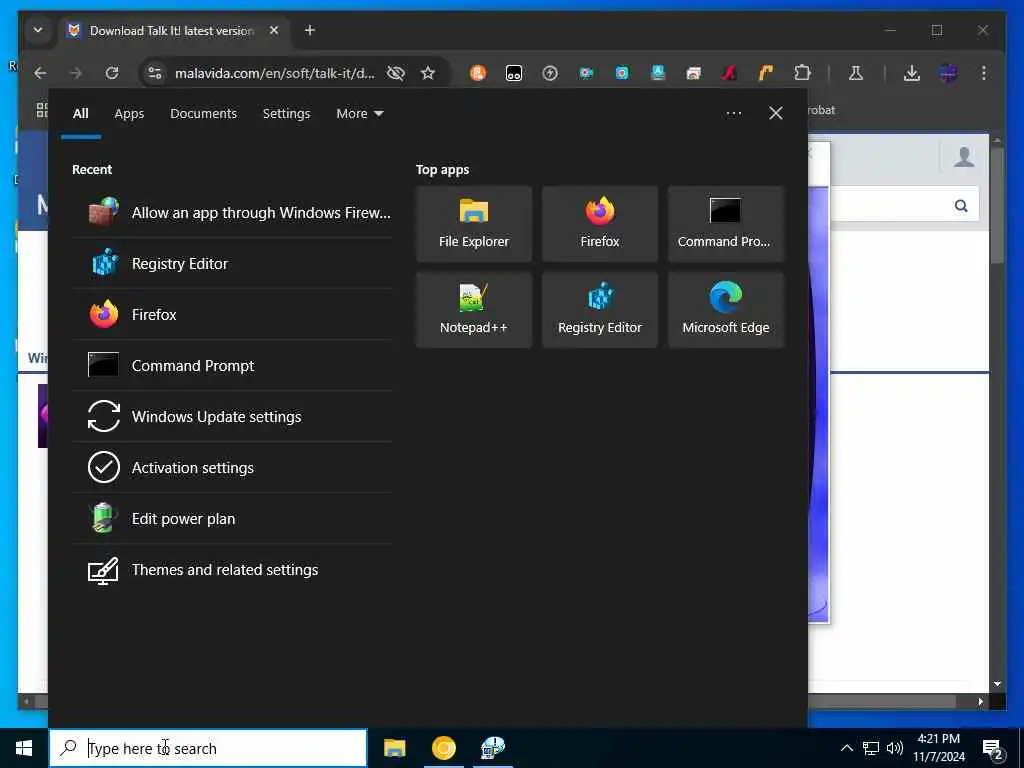Reload the malavida.com page
Image resolution: width=1024 pixels, height=768 pixels.
click(x=112, y=73)
